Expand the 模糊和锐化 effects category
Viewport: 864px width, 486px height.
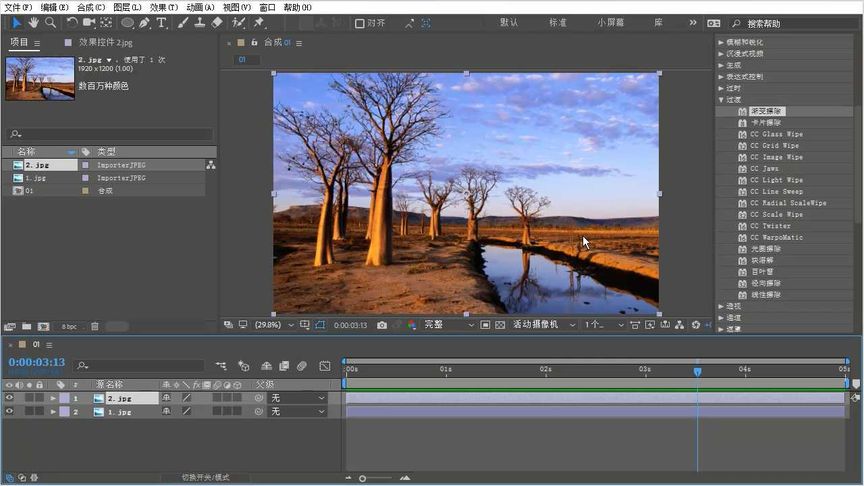(744, 42)
